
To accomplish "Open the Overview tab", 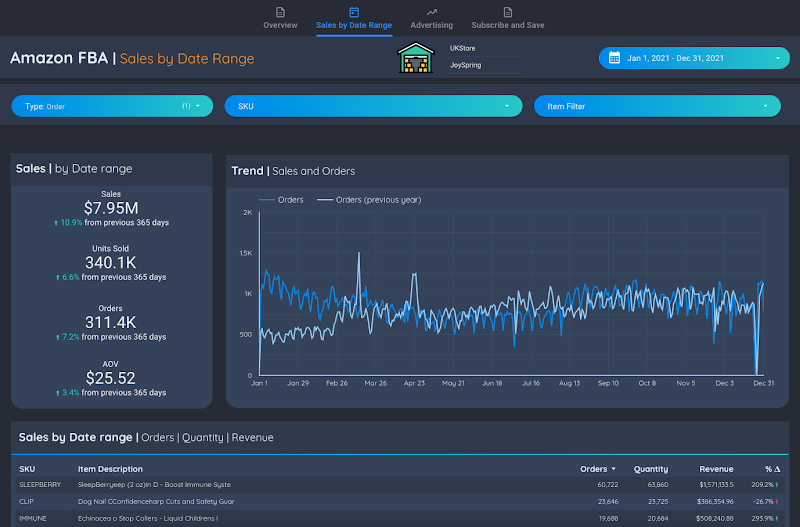I will coord(280,18).
